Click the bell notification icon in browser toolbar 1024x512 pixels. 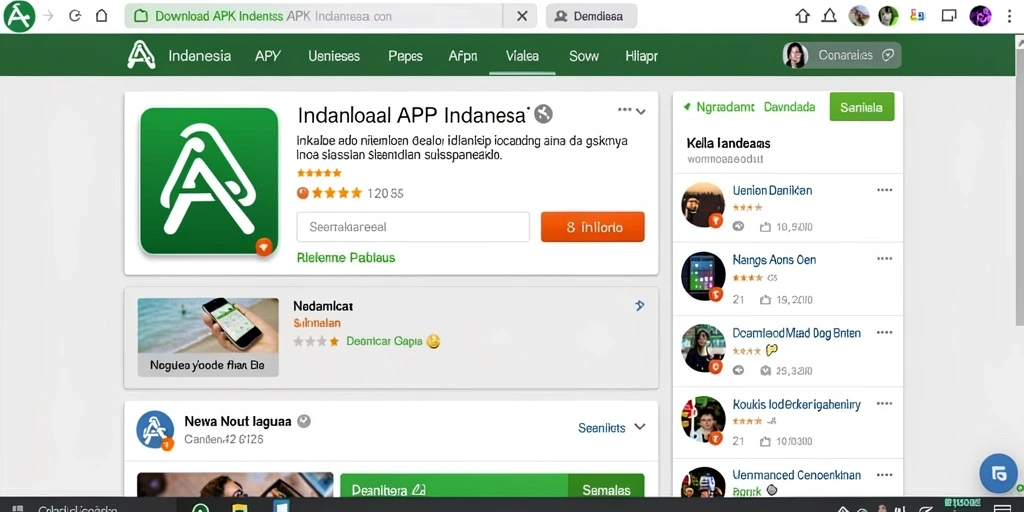point(829,16)
